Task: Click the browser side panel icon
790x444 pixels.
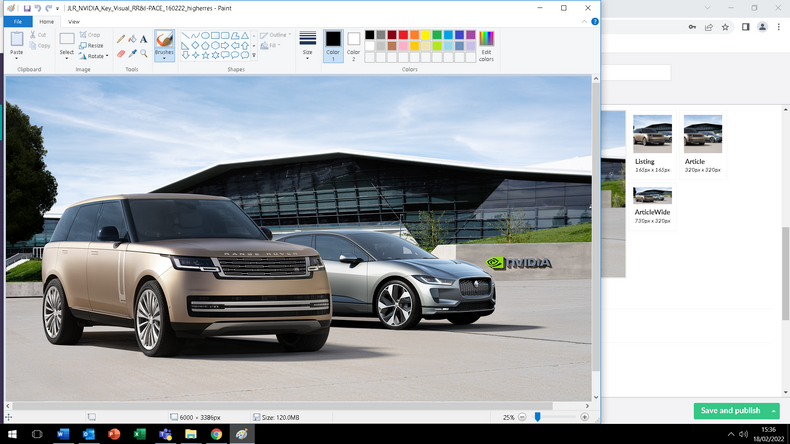Action: [746, 27]
